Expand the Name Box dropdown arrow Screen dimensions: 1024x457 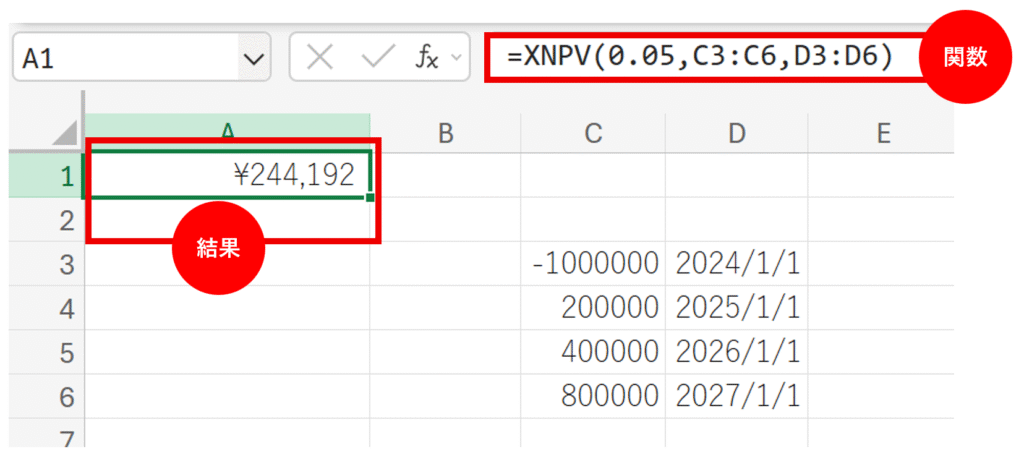[251, 60]
